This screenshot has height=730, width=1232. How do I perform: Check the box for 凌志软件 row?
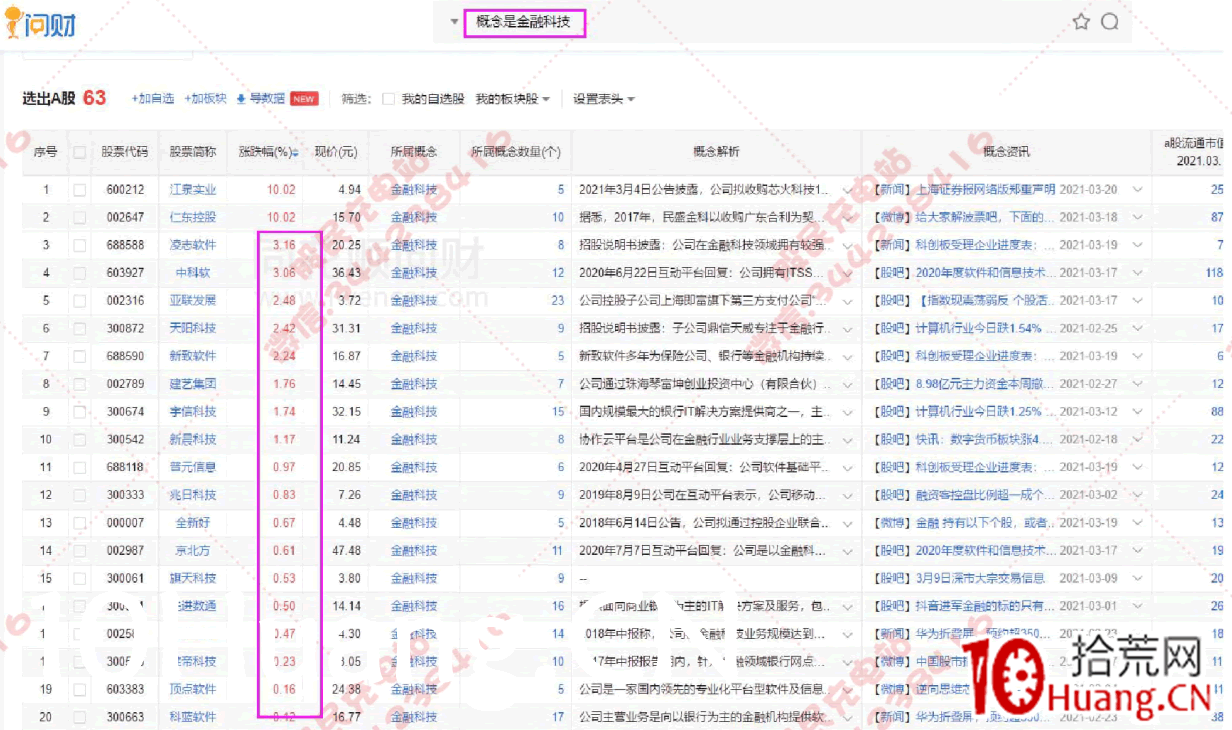pyautogui.click(x=79, y=245)
